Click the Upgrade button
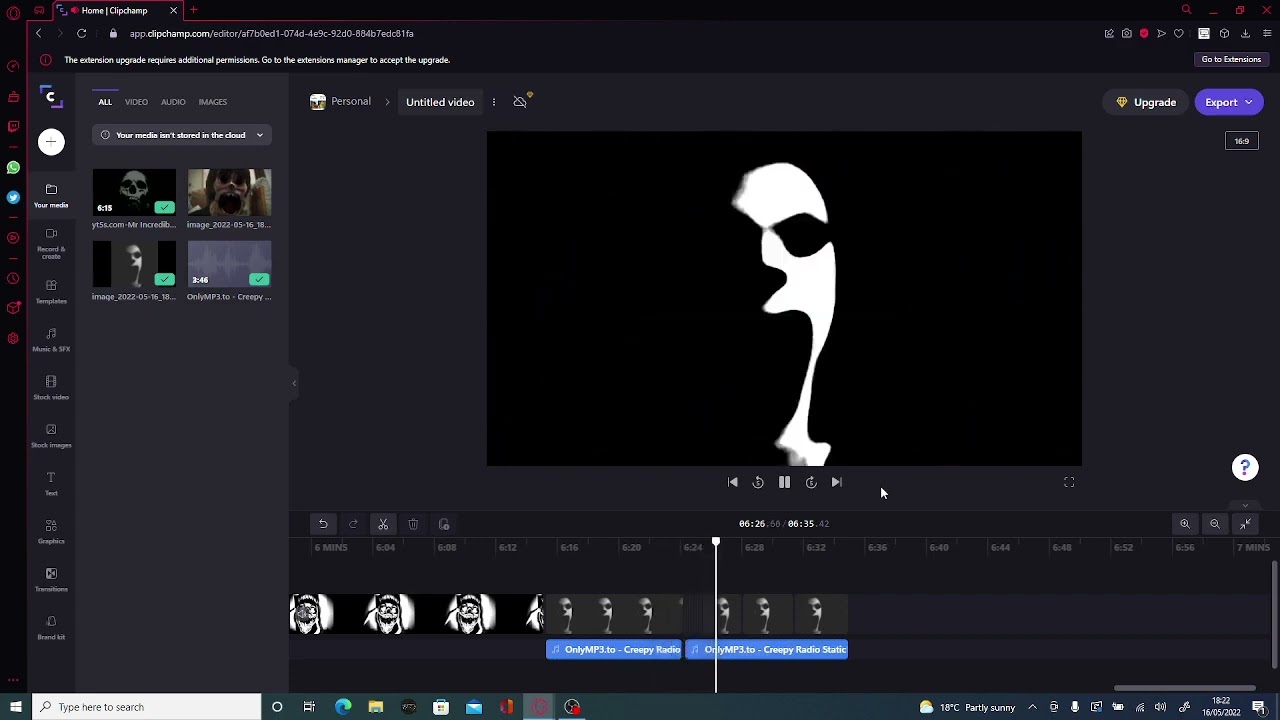Screen dimensions: 1280x720 (1146, 102)
